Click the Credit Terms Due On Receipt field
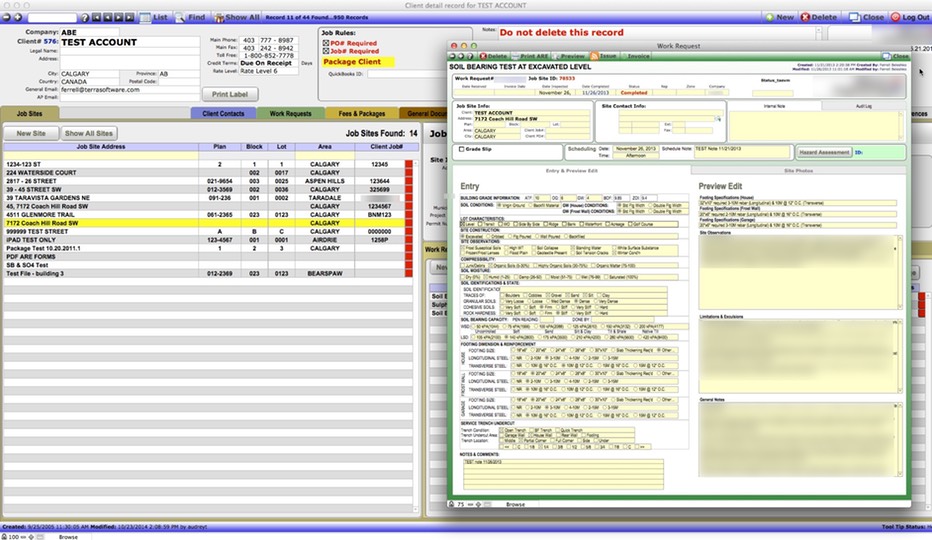Image resolution: width=932 pixels, height=540 pixels. pyautogui.click(x=269, y=63)
